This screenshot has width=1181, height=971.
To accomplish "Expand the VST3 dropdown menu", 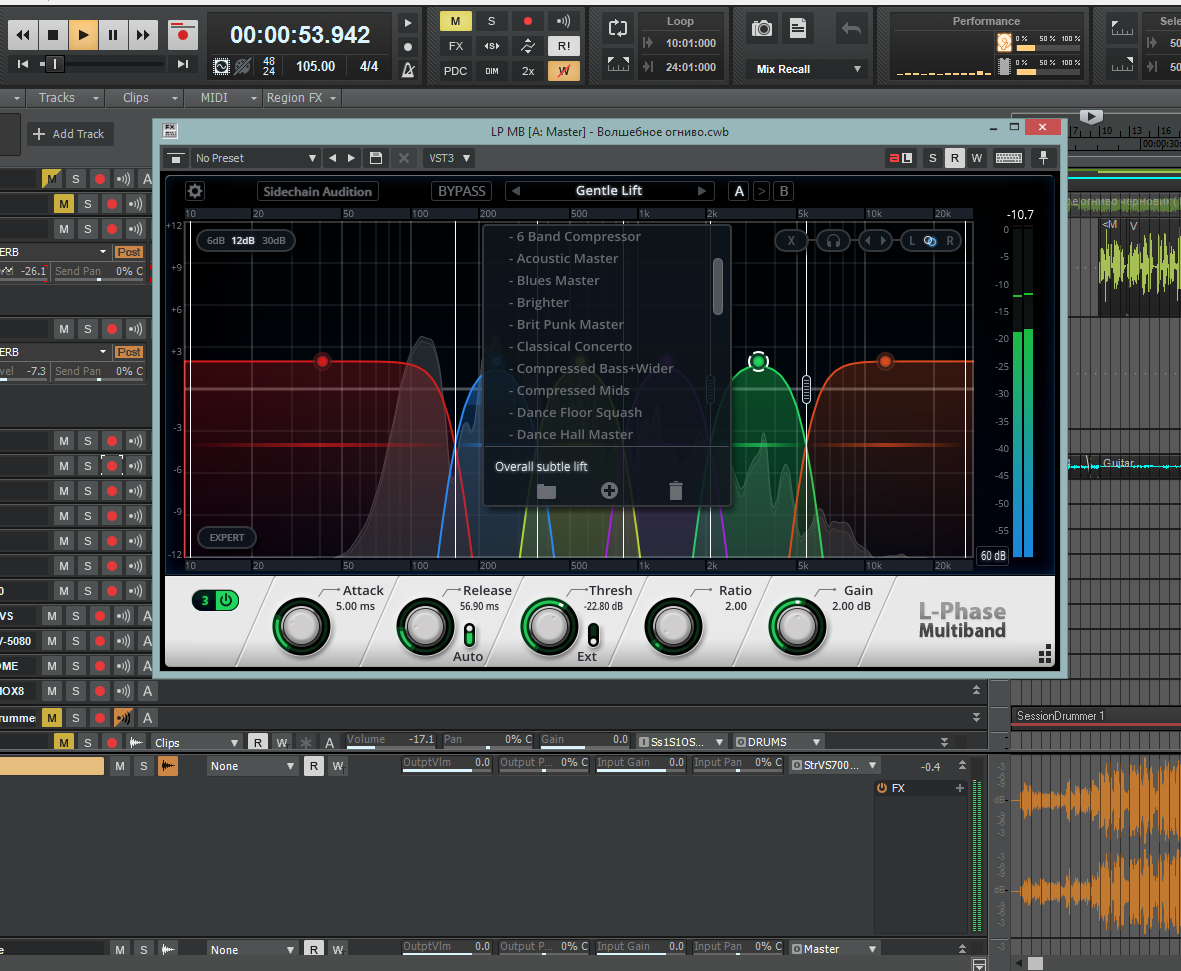I will coord(449,158).
